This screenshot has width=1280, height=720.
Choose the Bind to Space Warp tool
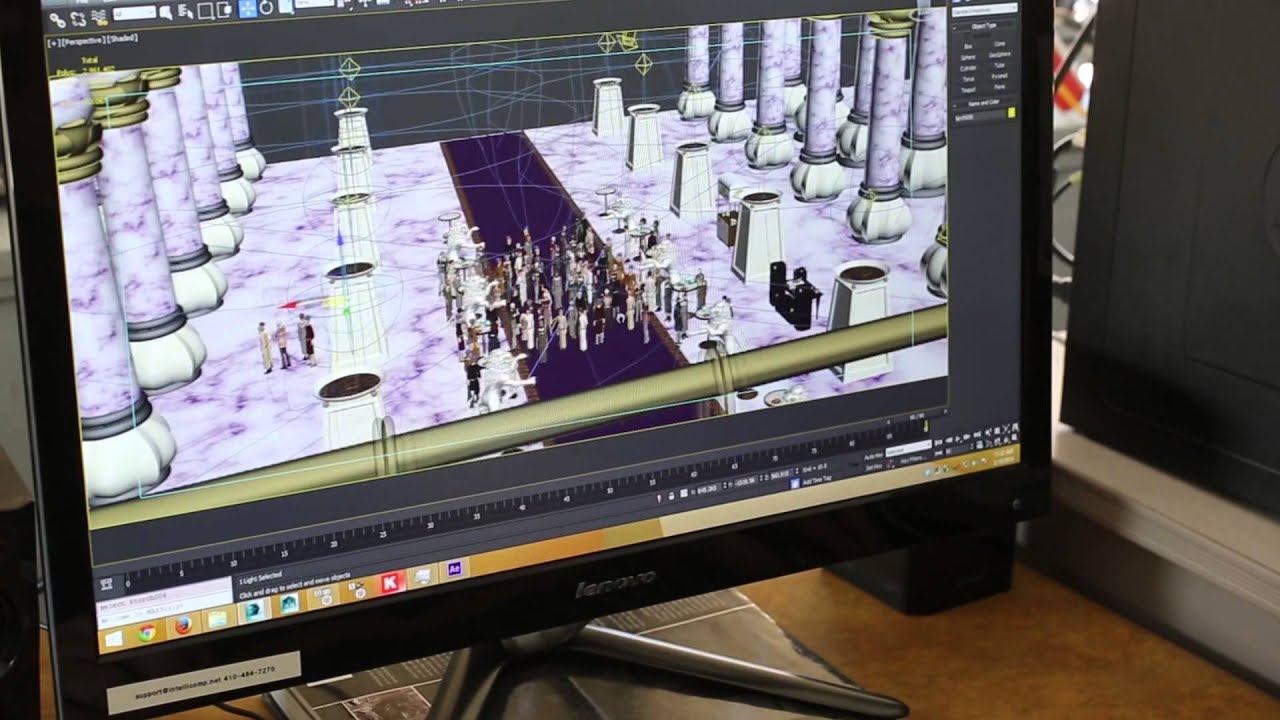pos(99,18)
